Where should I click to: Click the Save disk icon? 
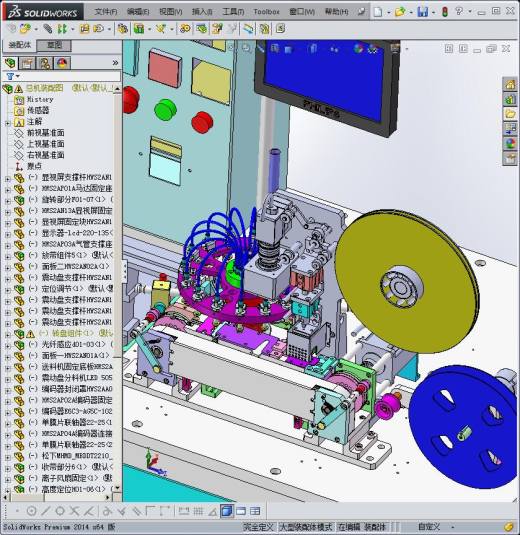(422, 12)
